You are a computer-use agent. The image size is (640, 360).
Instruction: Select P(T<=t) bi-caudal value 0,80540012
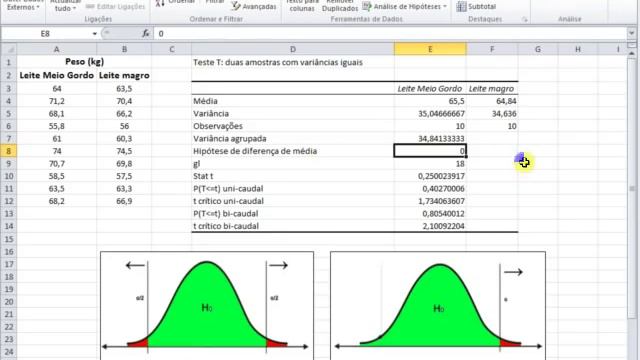click(430, 214)
